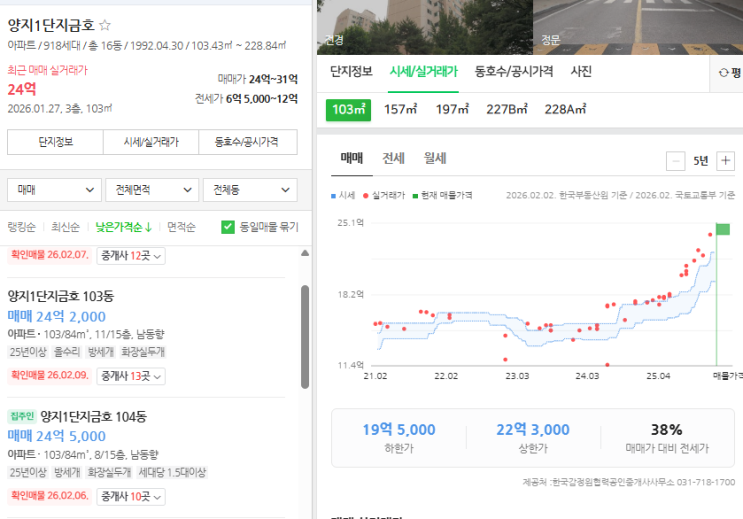
Task: Click left-panel 동호수/공시가격 button
Action: [248, 142]
